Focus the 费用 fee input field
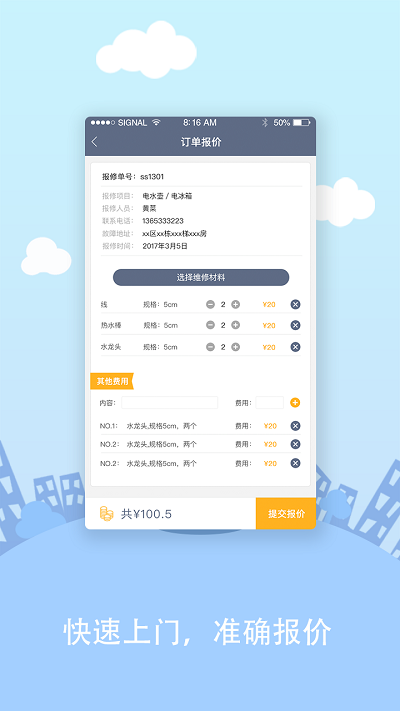Screen dimensions: 400x711 pyautogui.click(x=269, y=403)
